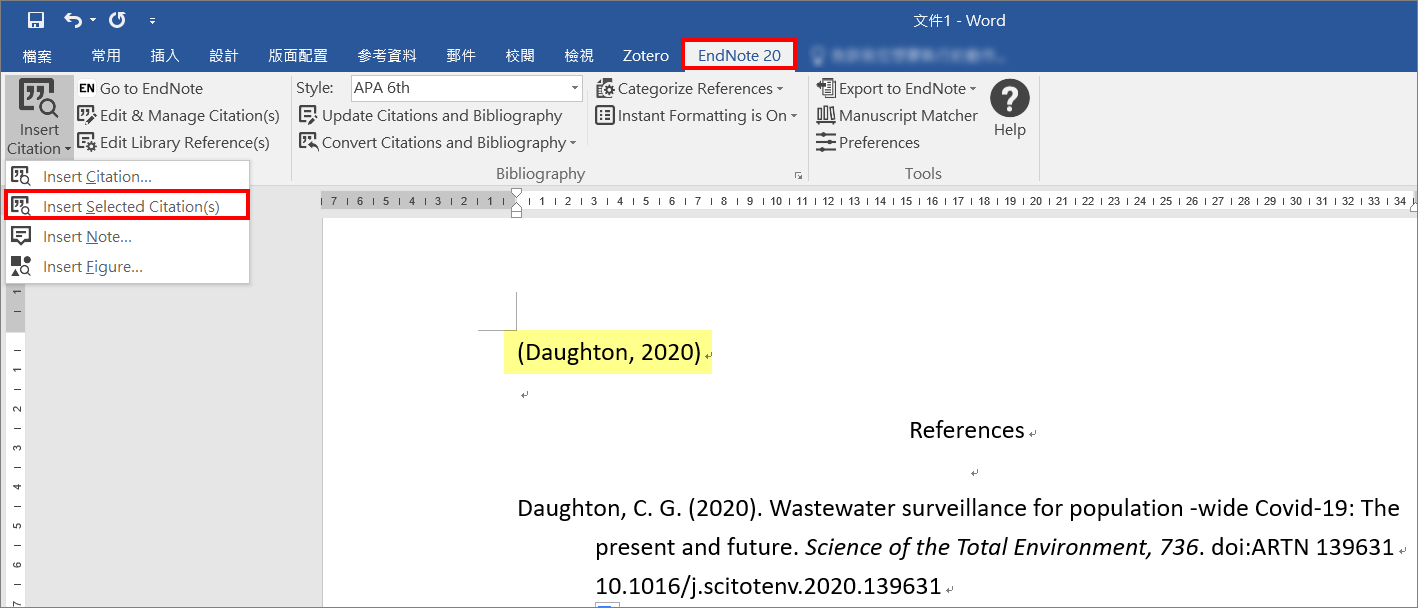Choose Insert Figure... menu item
The height and width of the screenshot is (608, 1418).
click(127, 266)
